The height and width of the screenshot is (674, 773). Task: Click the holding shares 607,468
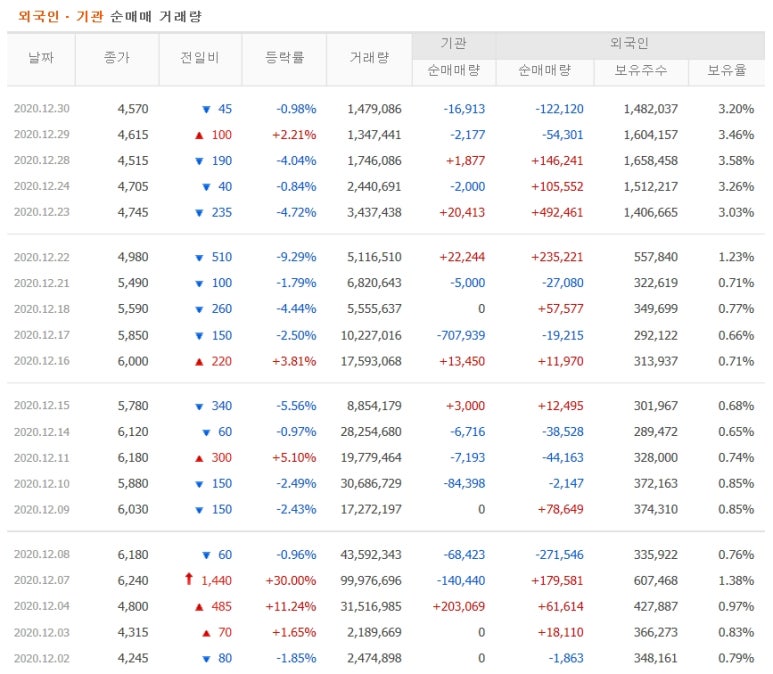(x=656, y=581)
